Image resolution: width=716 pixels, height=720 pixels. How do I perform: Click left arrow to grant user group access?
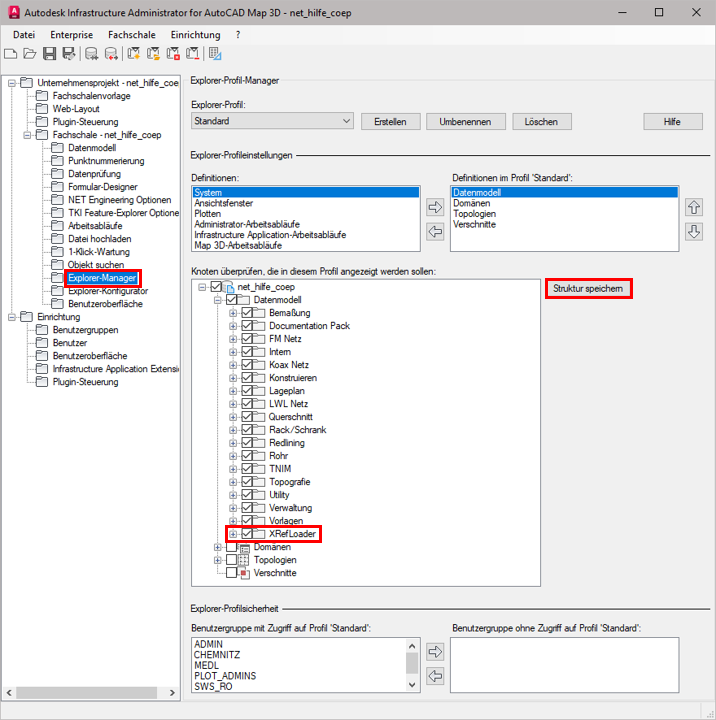(435, 676)
